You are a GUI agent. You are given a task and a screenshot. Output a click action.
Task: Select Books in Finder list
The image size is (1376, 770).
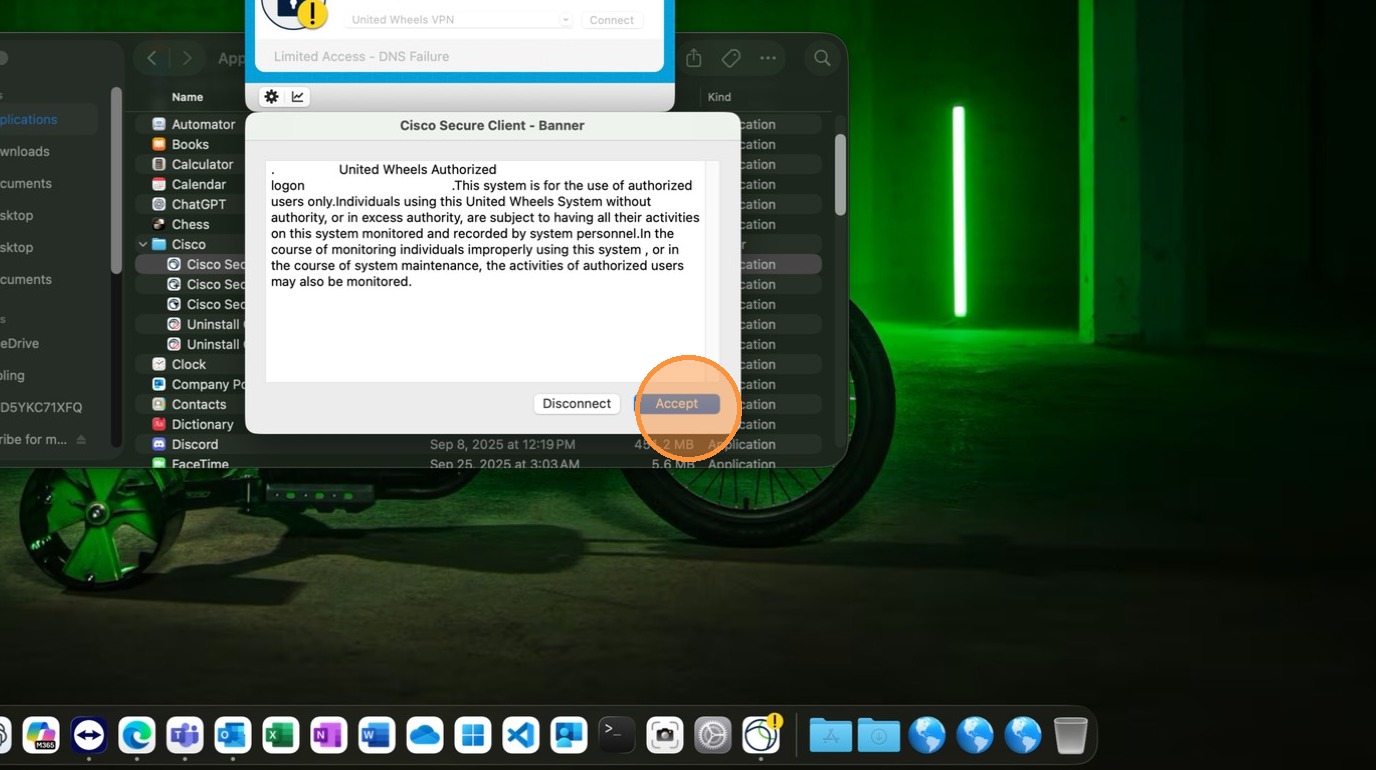click(x=190, y=144)
